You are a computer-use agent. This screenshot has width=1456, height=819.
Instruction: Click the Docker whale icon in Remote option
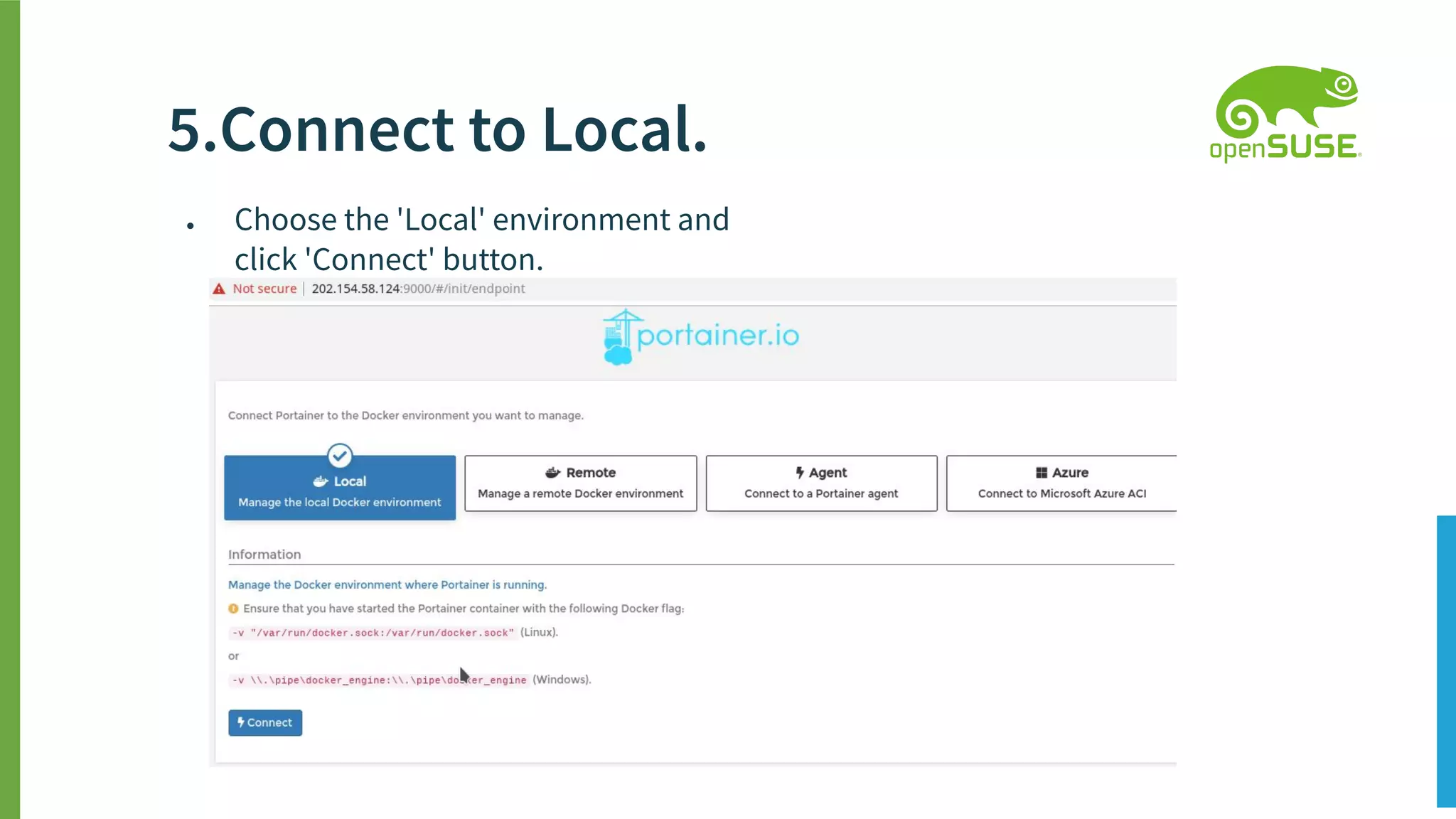click(553, 473)
